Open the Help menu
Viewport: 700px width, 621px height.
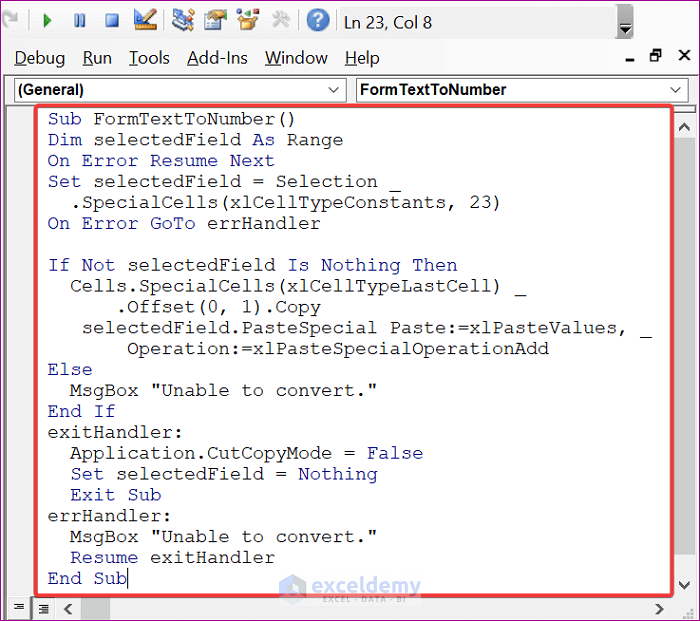point(362,58)
